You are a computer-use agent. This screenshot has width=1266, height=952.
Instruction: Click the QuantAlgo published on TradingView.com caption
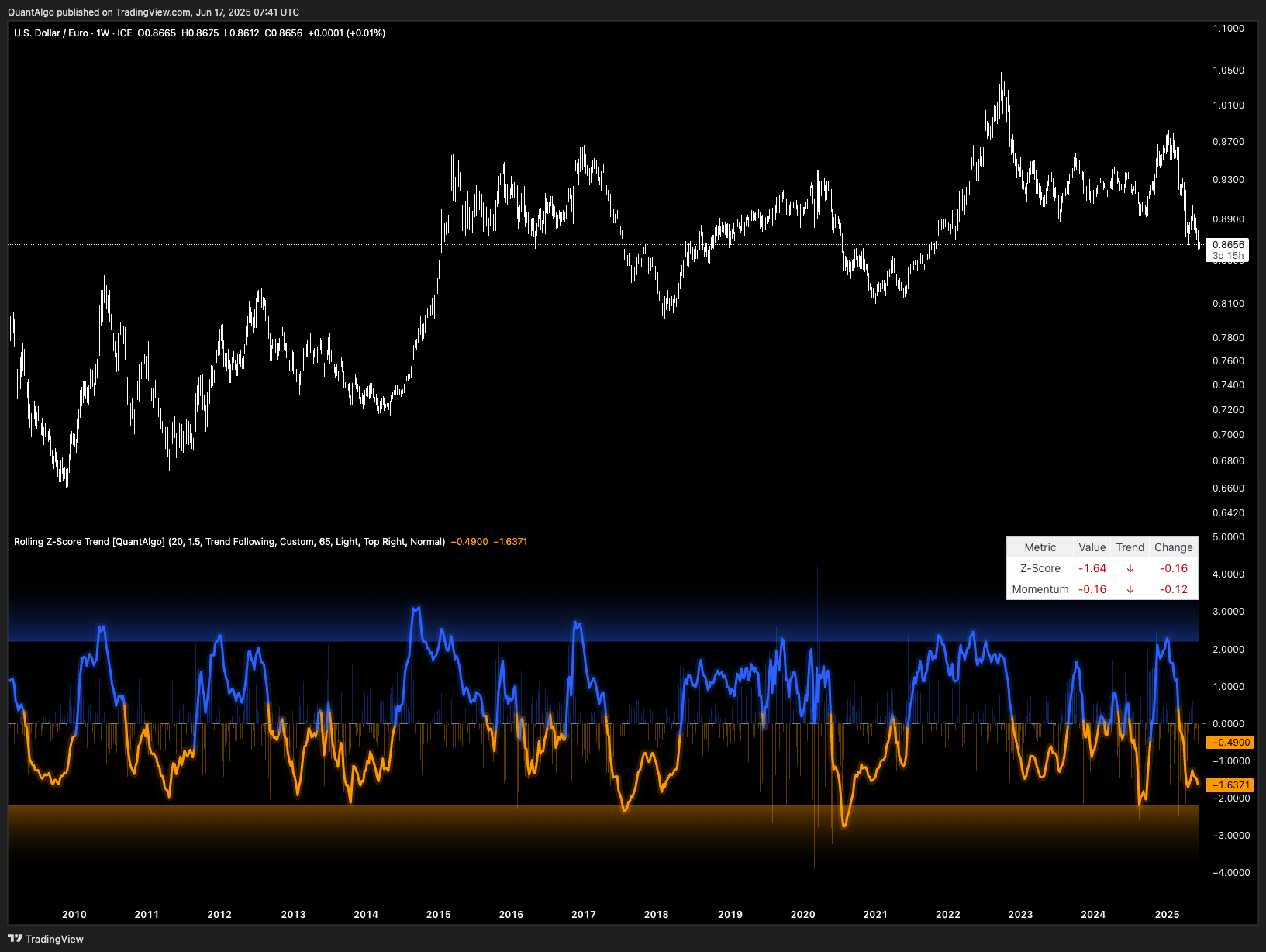[154, 12]
